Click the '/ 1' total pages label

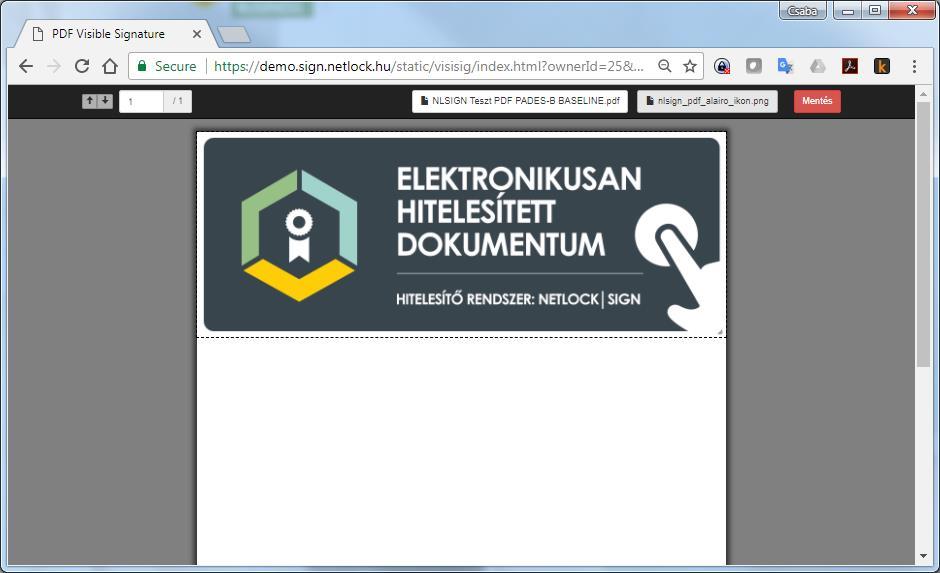pyautogui.click(x=177, y=101)
